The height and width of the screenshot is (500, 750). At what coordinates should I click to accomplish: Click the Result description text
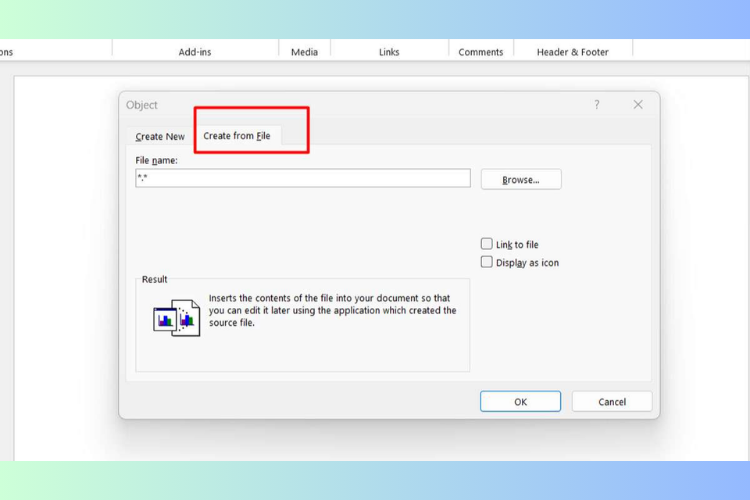(x=332, y=311)
